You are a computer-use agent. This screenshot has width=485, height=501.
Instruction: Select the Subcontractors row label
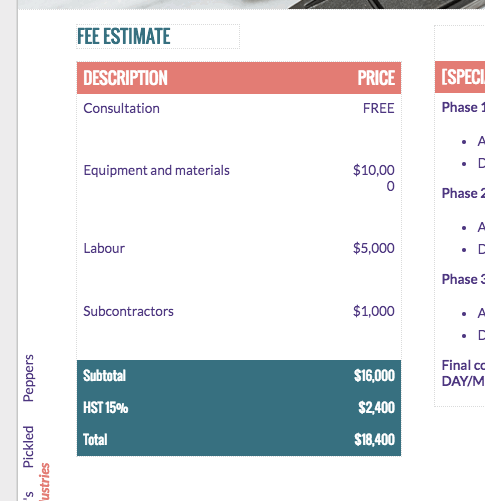coord(128,311)
